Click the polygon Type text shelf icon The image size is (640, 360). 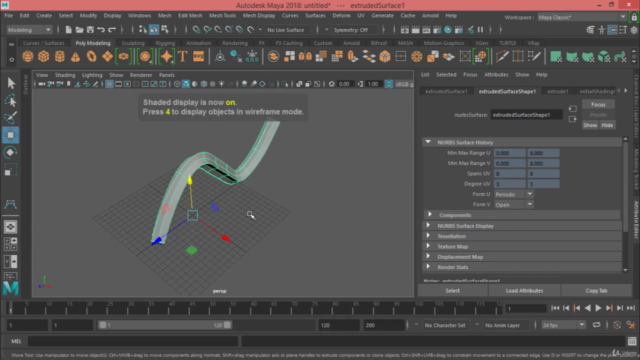(182, 56)
